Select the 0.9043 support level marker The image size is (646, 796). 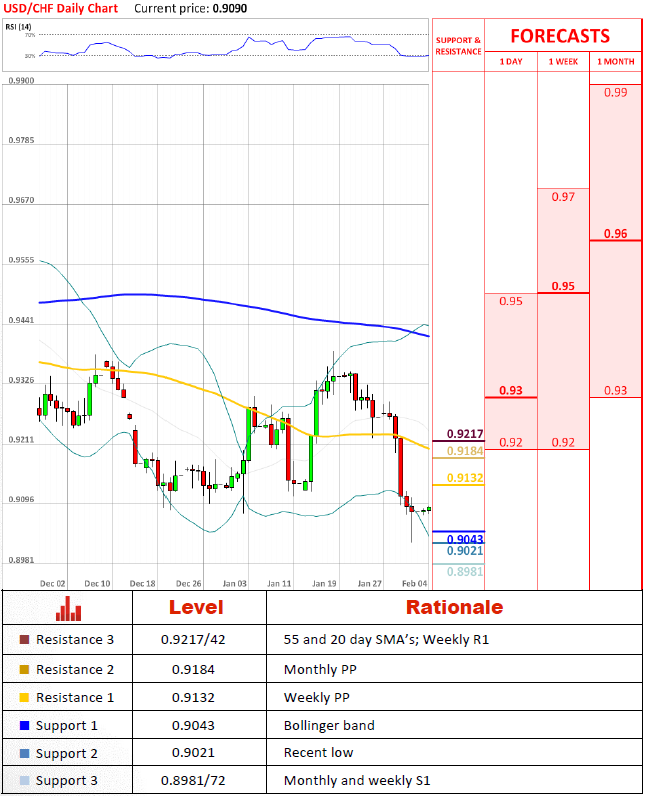464,539
